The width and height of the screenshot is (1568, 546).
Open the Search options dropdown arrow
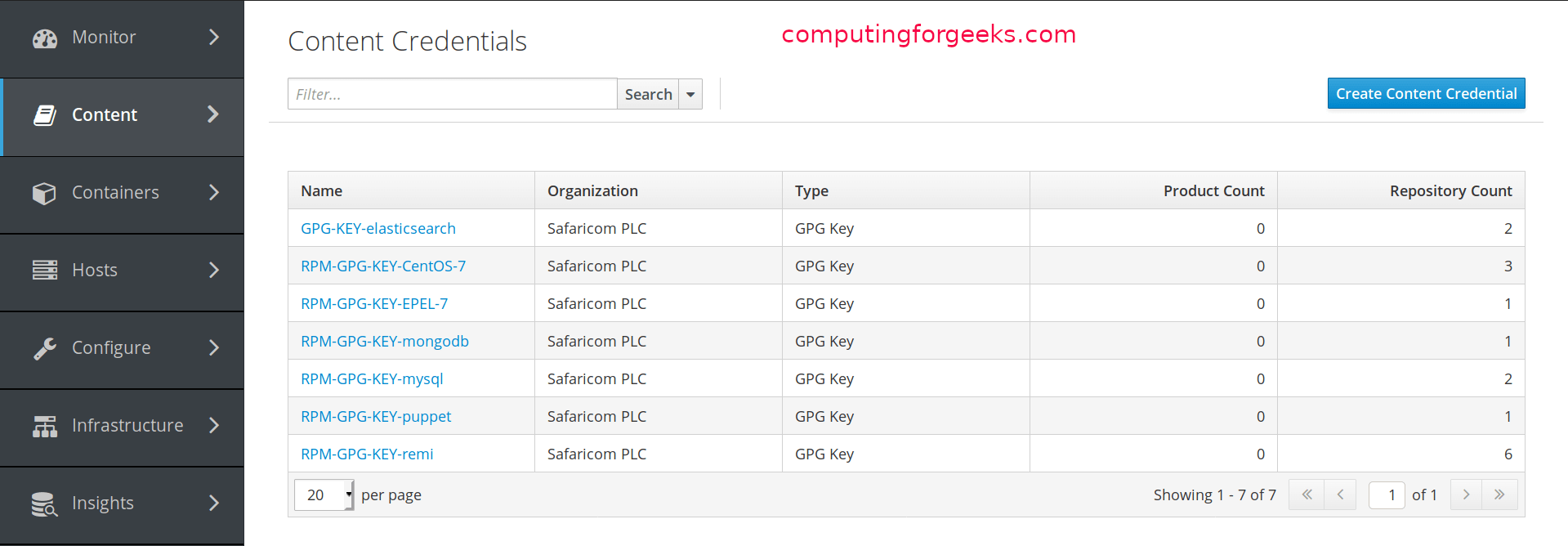click(690, 95)
